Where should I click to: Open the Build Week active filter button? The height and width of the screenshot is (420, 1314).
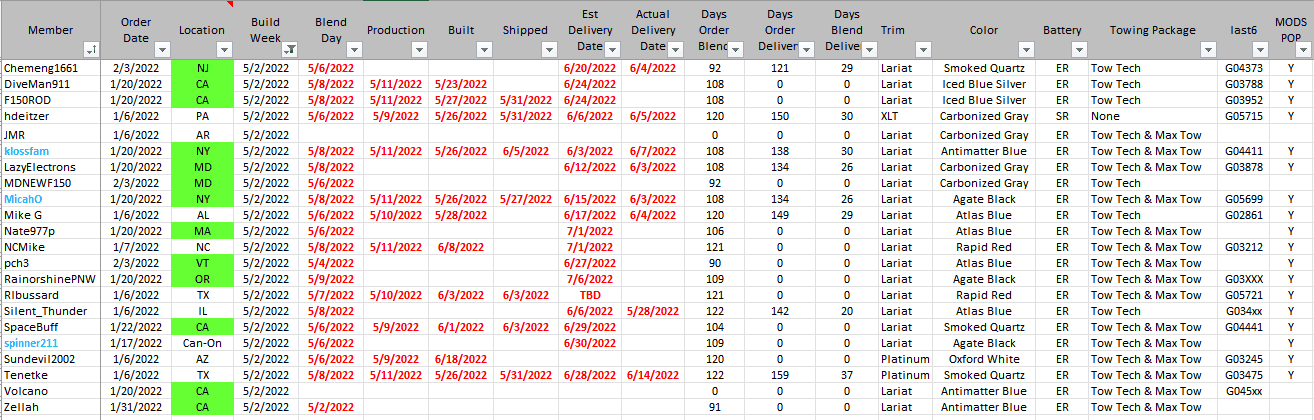(x=290, y=49)
